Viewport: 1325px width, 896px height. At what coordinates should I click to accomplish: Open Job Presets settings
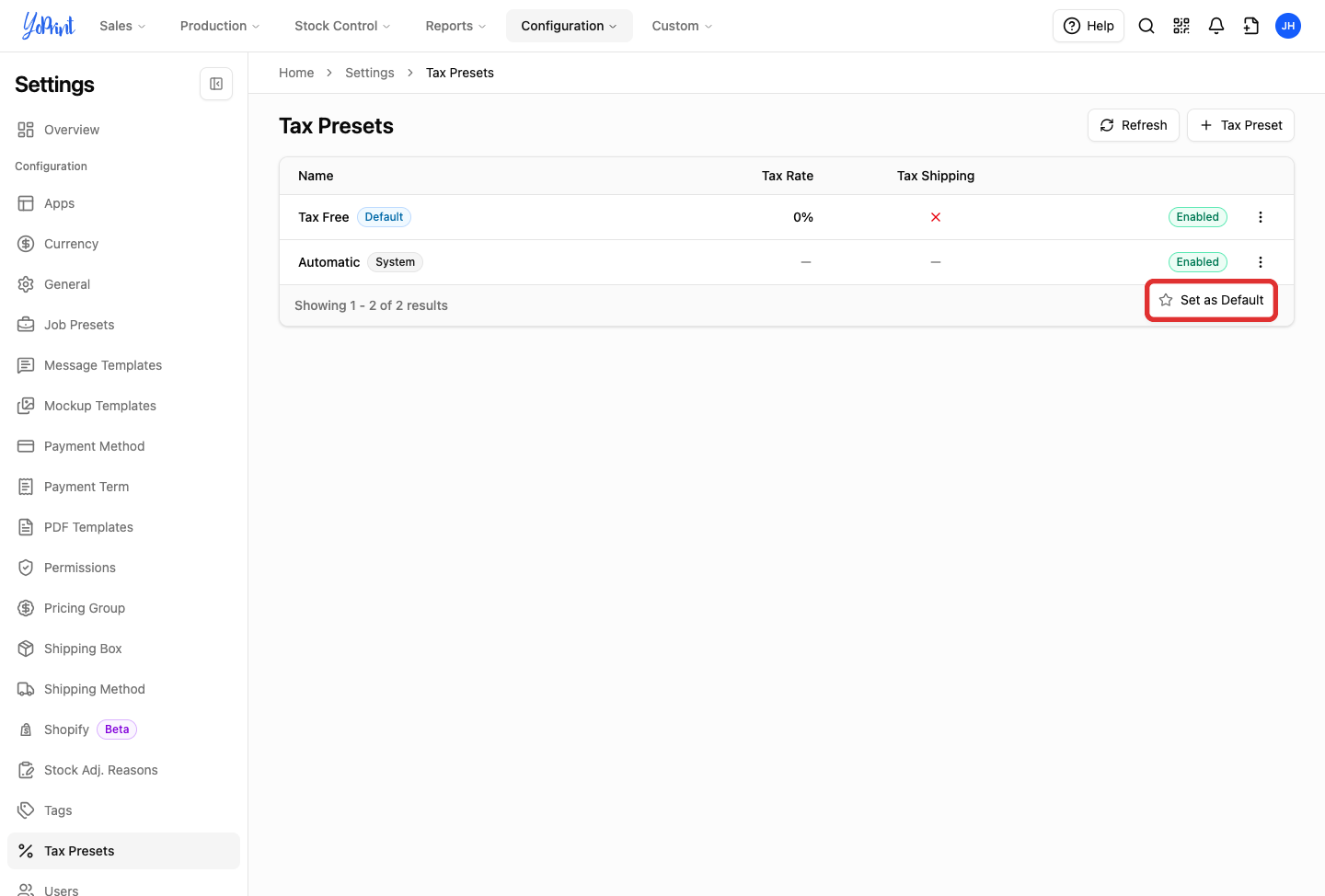(x=123, y=325)
